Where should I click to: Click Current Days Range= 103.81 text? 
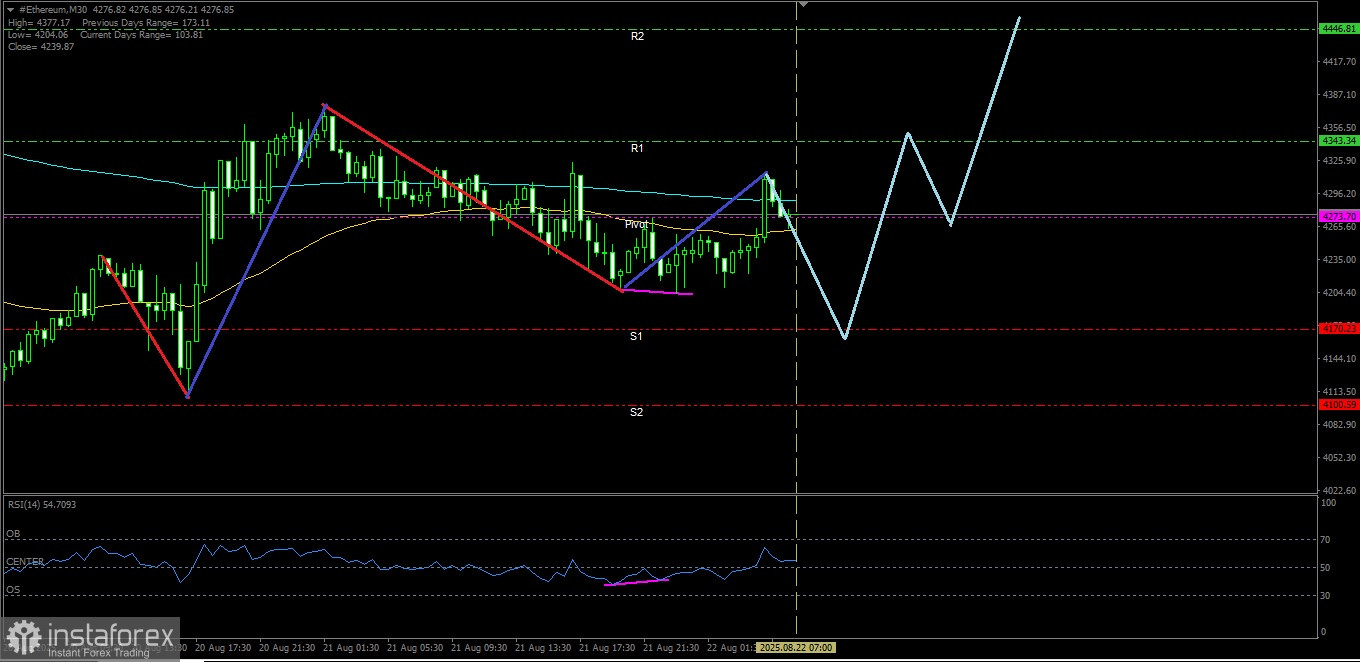(x=142, y=34)
